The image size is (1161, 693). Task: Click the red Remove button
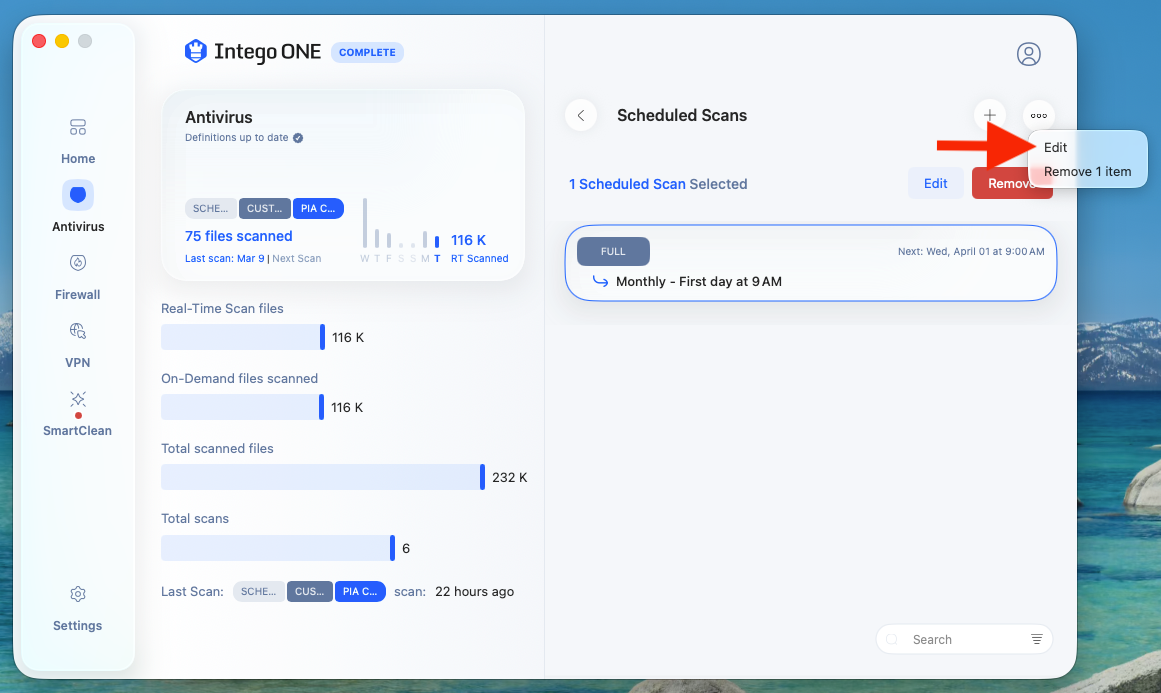(1011, 183)
